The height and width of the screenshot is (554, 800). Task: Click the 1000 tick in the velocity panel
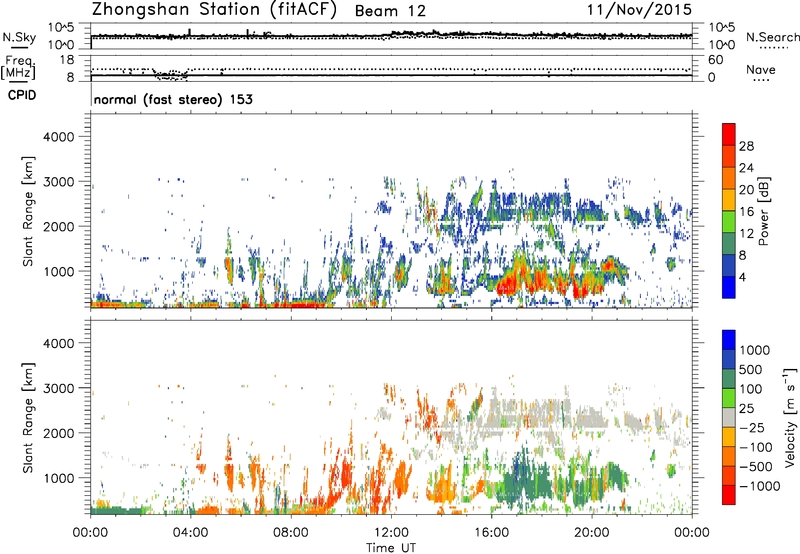point(59,478)
